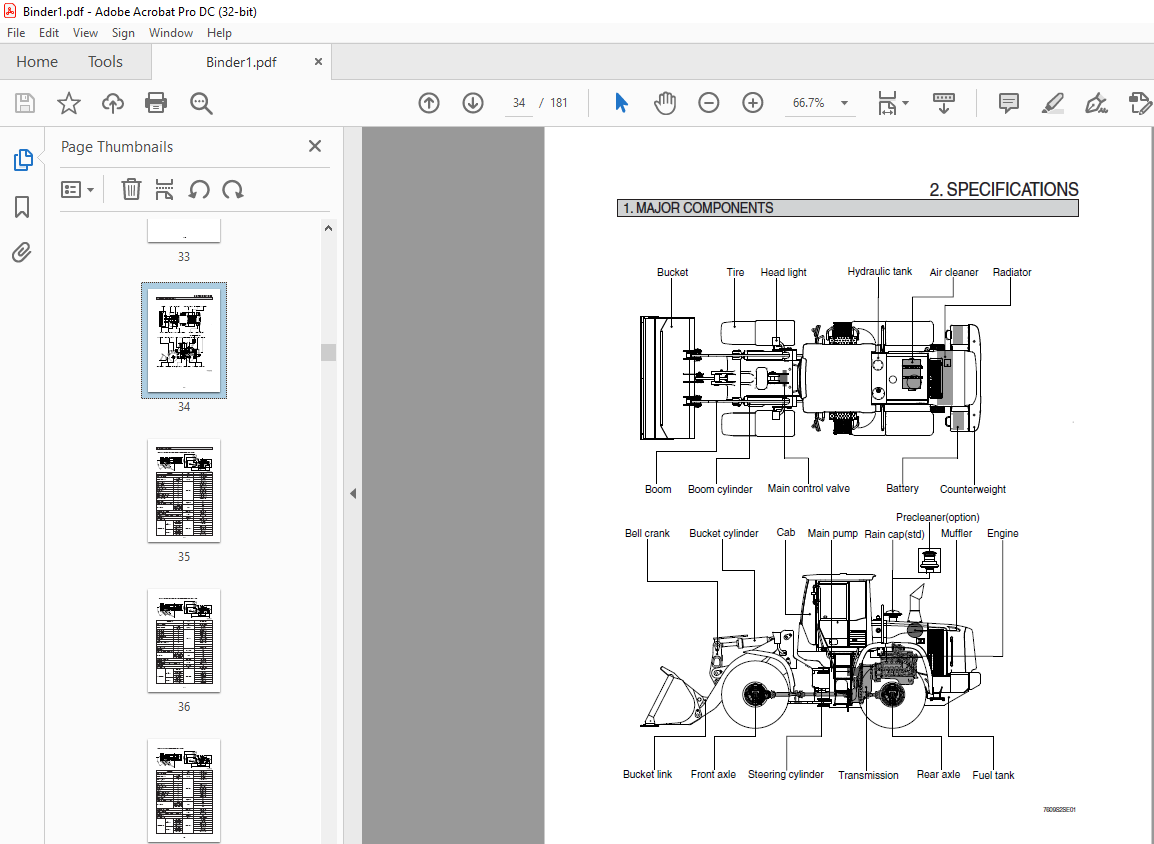Click the "Bucket cylinder" label
Image resolution: width=1154 pixels, height=844 pixels.
pyautogui.click(x=723, y=533)
